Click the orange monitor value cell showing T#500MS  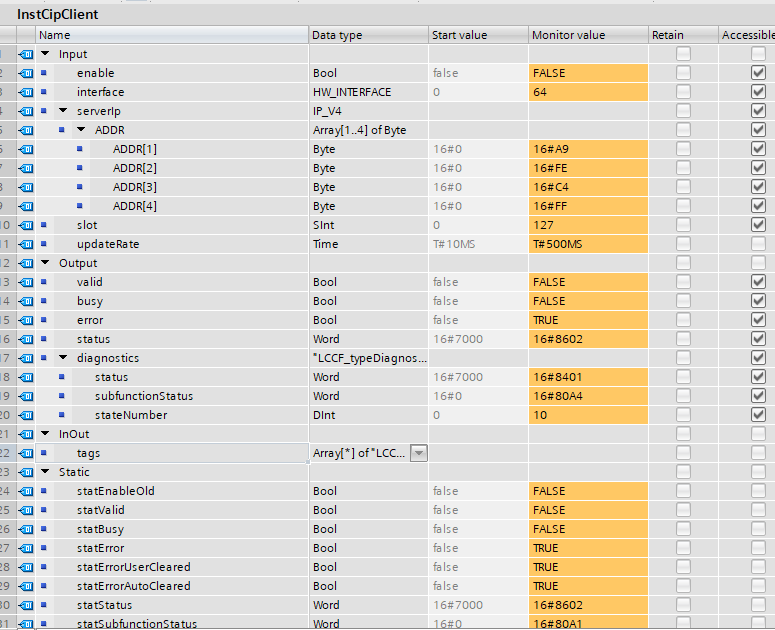[588, 244]
